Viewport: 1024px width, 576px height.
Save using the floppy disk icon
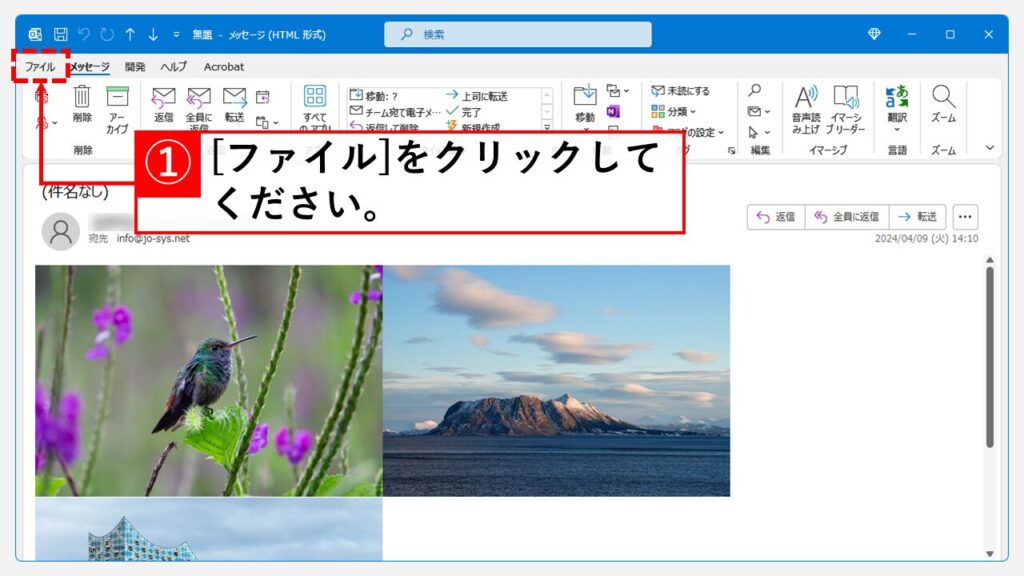coord(61,34)
